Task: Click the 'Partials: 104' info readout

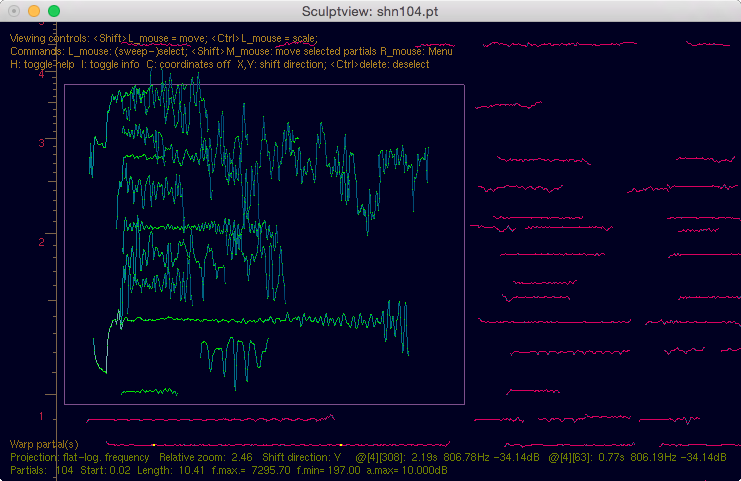Action: (x=42, y=470)
